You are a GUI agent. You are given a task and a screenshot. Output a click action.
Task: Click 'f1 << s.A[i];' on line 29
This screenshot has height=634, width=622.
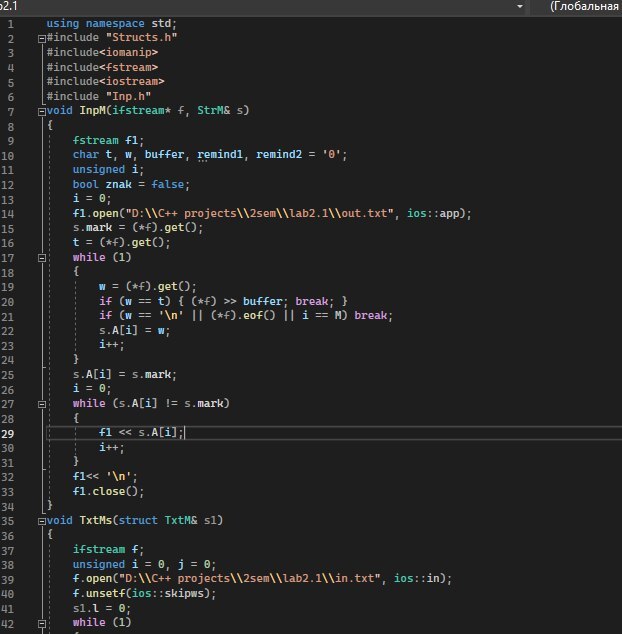[141, 433]
